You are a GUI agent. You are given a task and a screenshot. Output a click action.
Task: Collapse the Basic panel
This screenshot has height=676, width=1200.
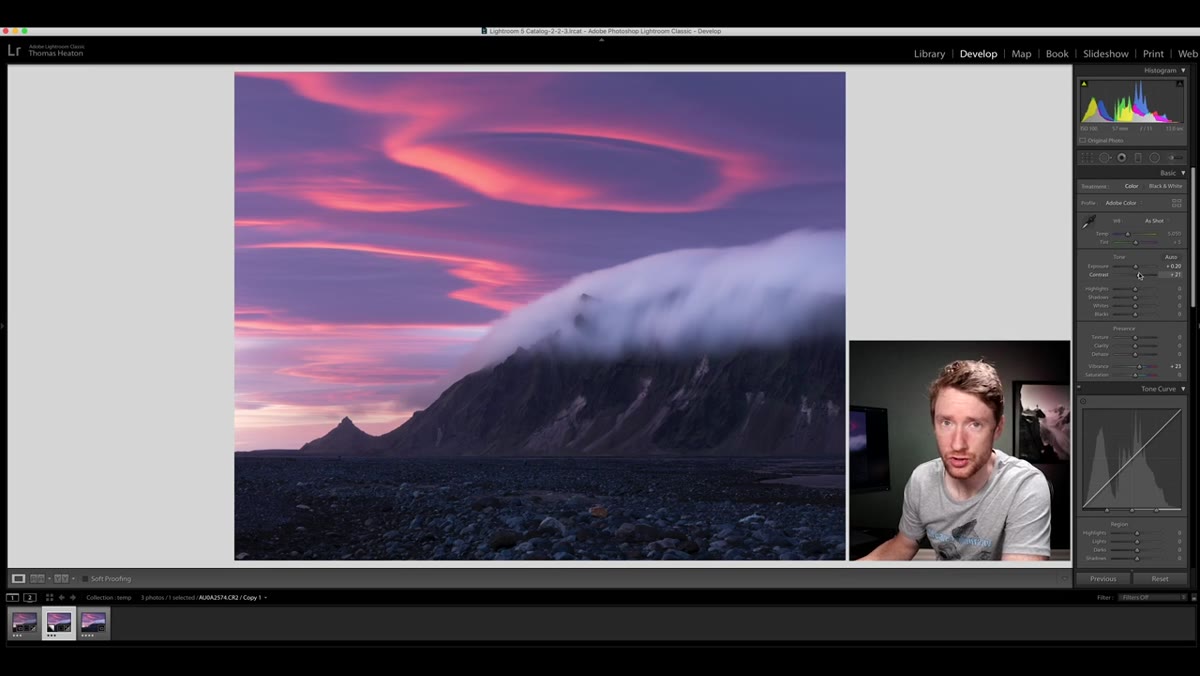[1183, 173]
